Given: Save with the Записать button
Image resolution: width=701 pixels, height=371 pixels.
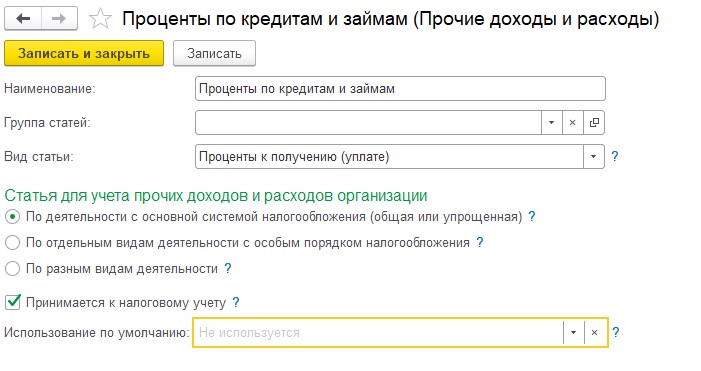Looking at the screenshot, I should (214, 53).
